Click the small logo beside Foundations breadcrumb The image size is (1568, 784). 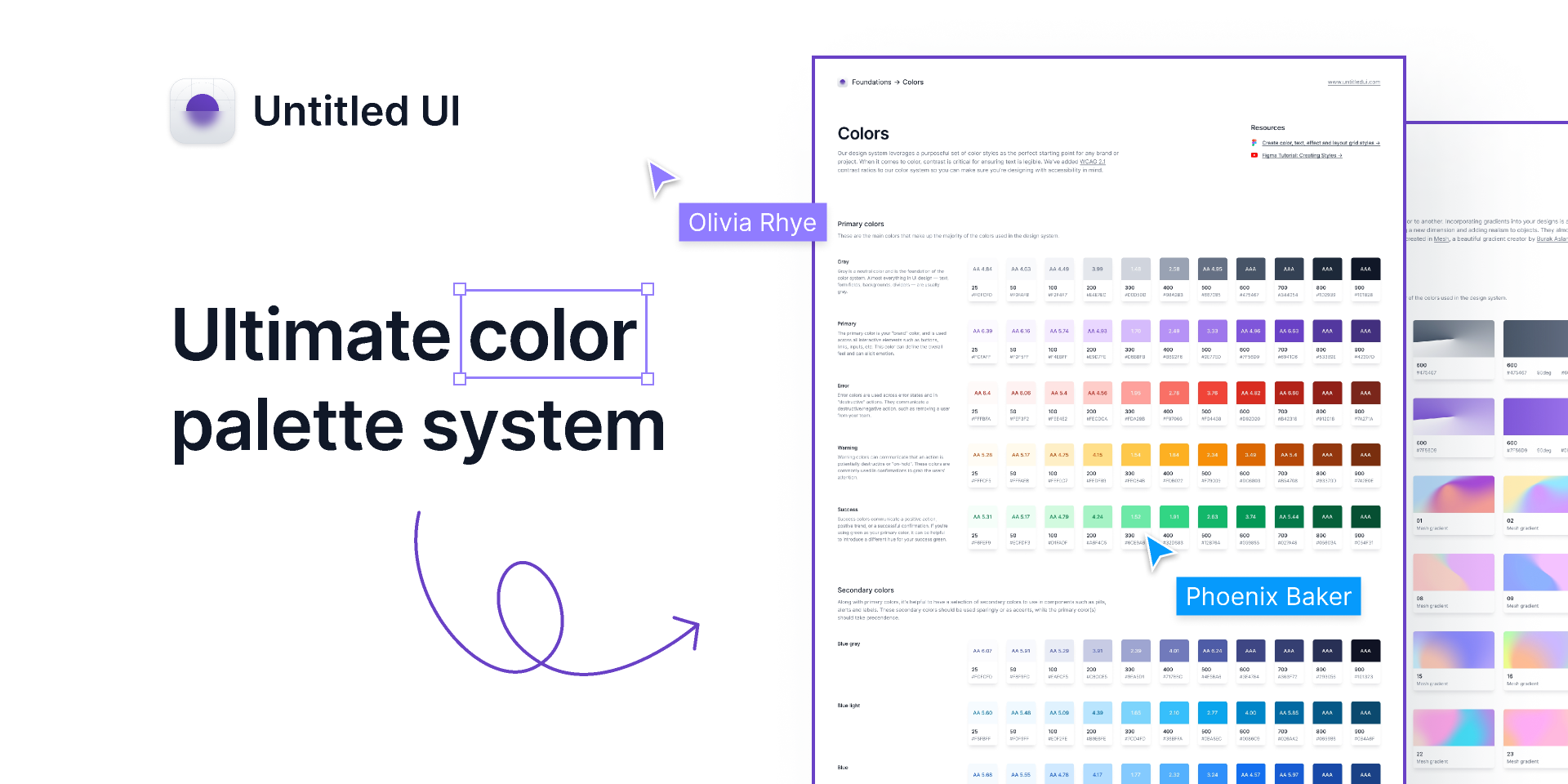pyautogui.click(x=842, y=82)
